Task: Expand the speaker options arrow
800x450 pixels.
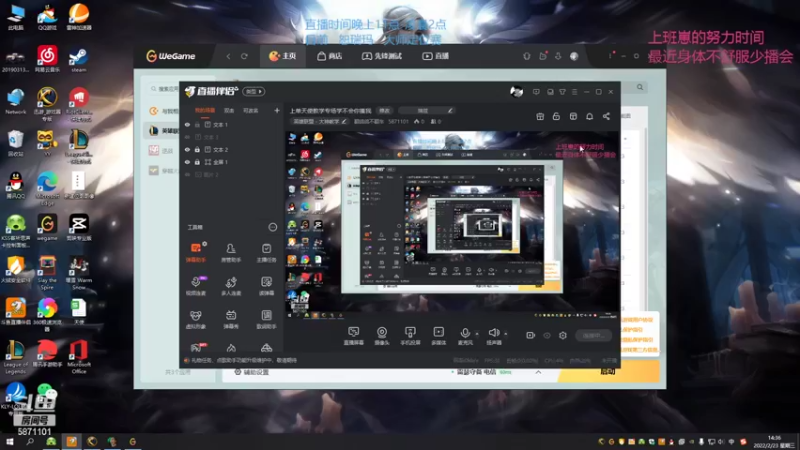Action: tap(506, 334)
